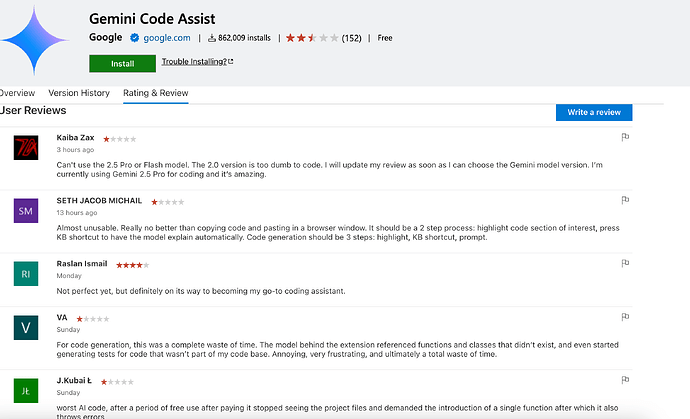Screen dimensions: 690x419
Task: Open the Version History tab
Action: [79, 93]
